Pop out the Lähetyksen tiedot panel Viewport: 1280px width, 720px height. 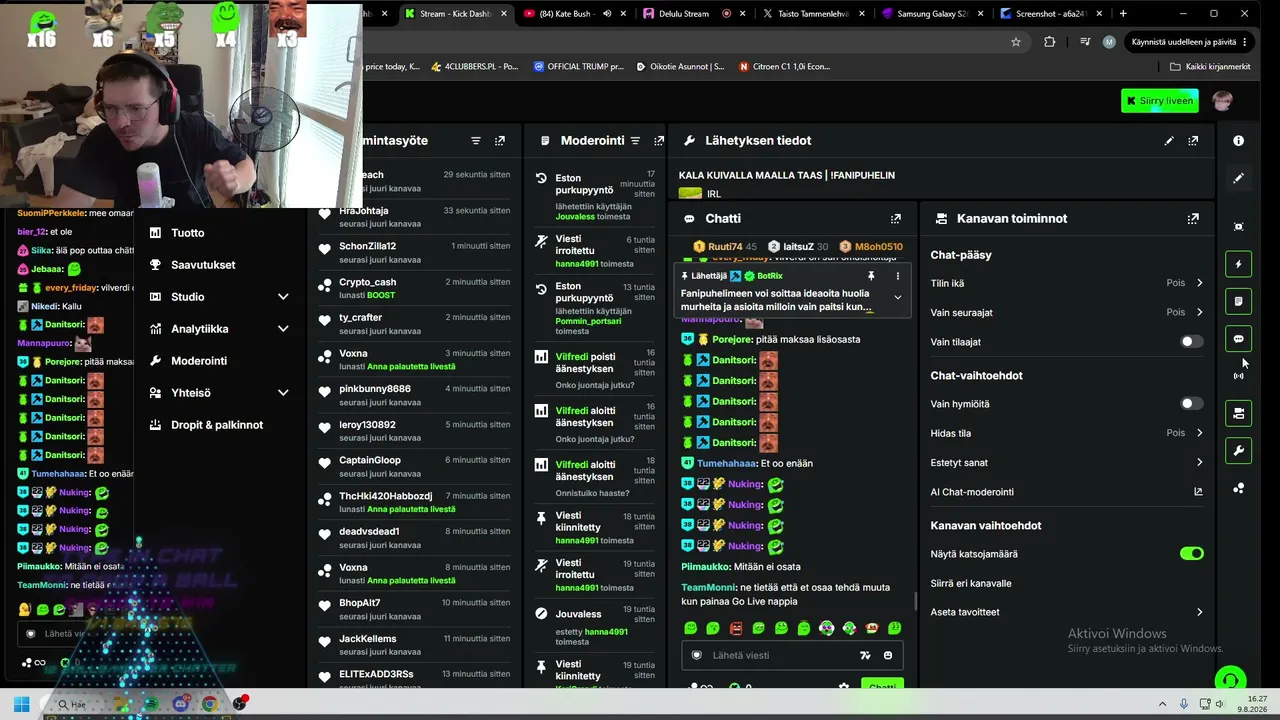tap(1193, 141)
